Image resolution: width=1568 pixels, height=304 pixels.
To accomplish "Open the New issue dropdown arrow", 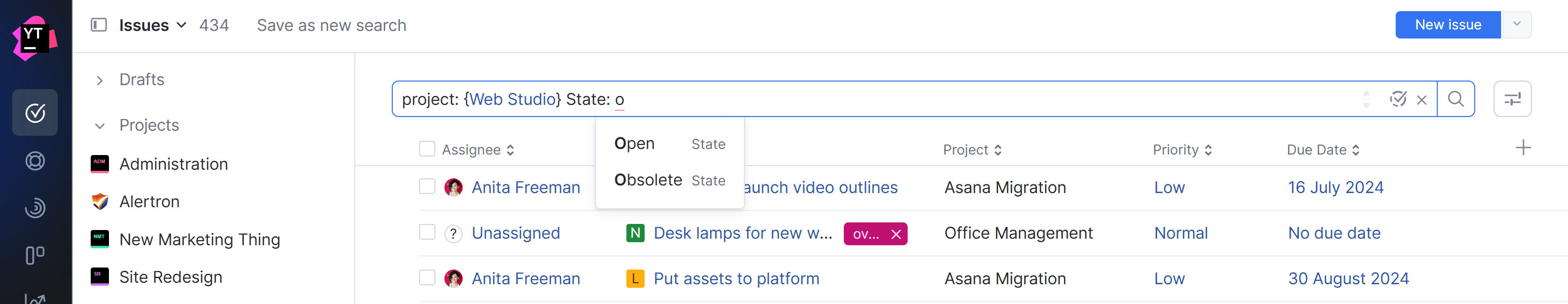I will [1516, 25].
